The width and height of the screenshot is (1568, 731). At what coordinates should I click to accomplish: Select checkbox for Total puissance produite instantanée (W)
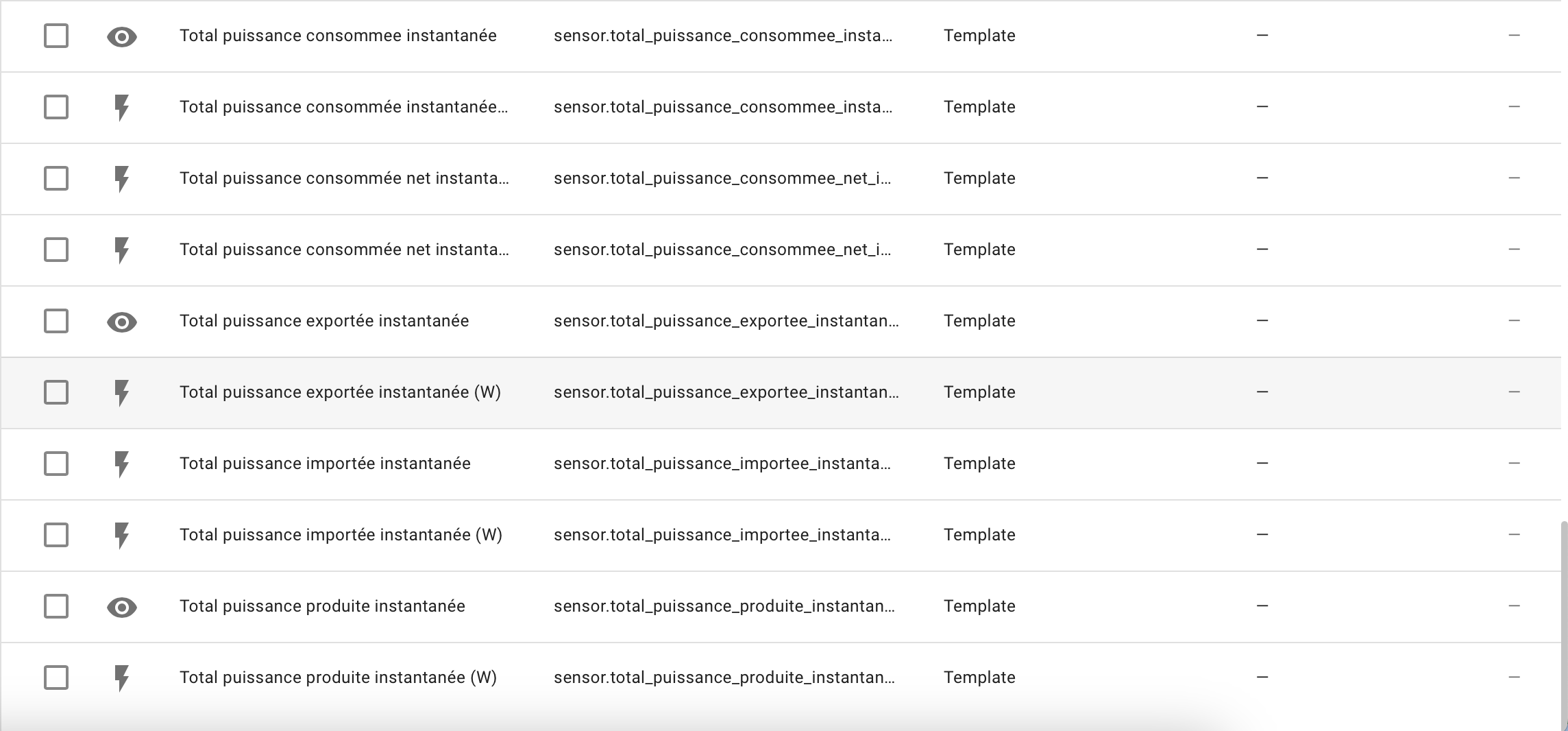tap(56, 678)
